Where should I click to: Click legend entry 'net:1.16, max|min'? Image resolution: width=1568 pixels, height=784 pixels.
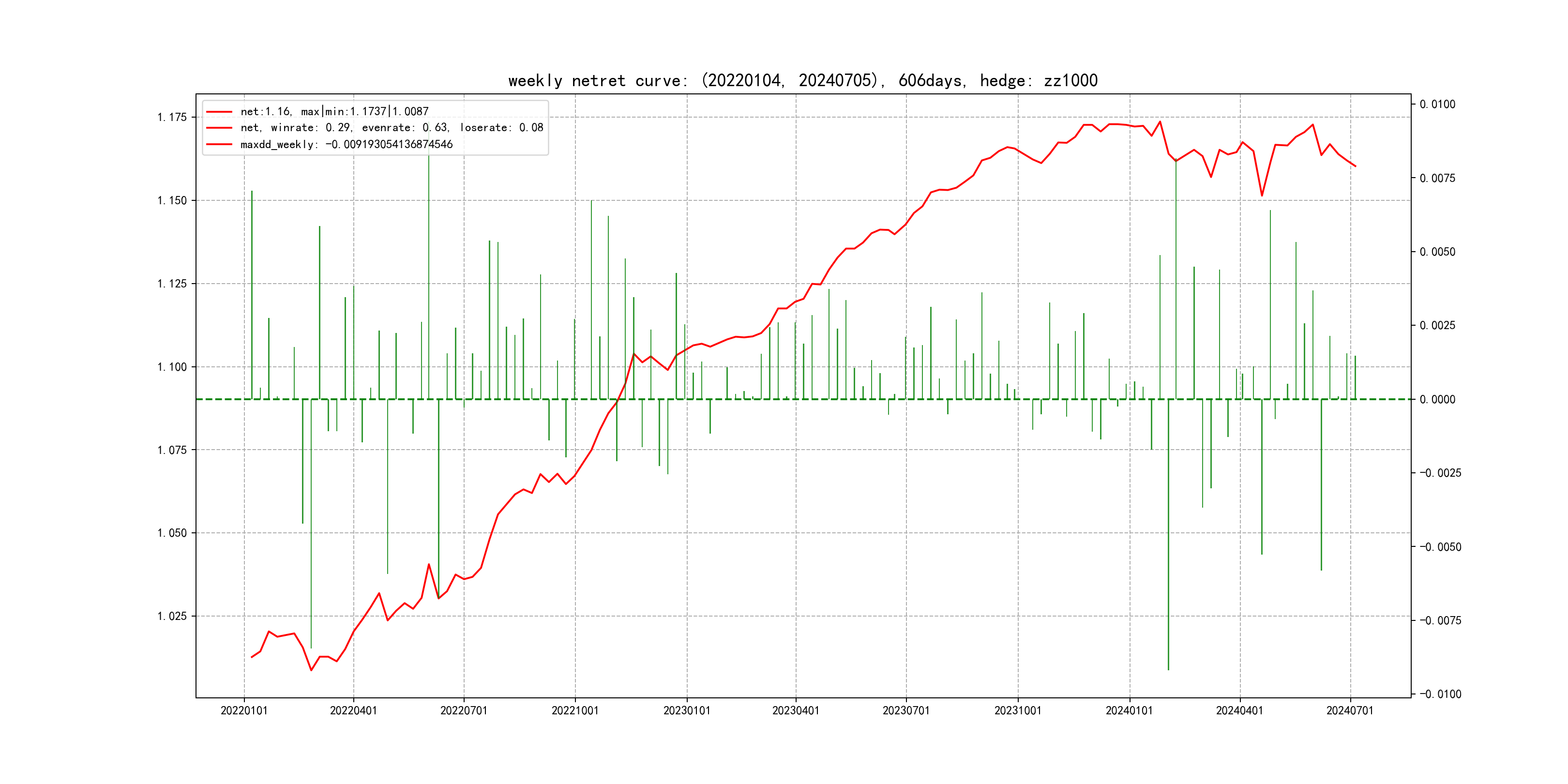tap(334, 111)
